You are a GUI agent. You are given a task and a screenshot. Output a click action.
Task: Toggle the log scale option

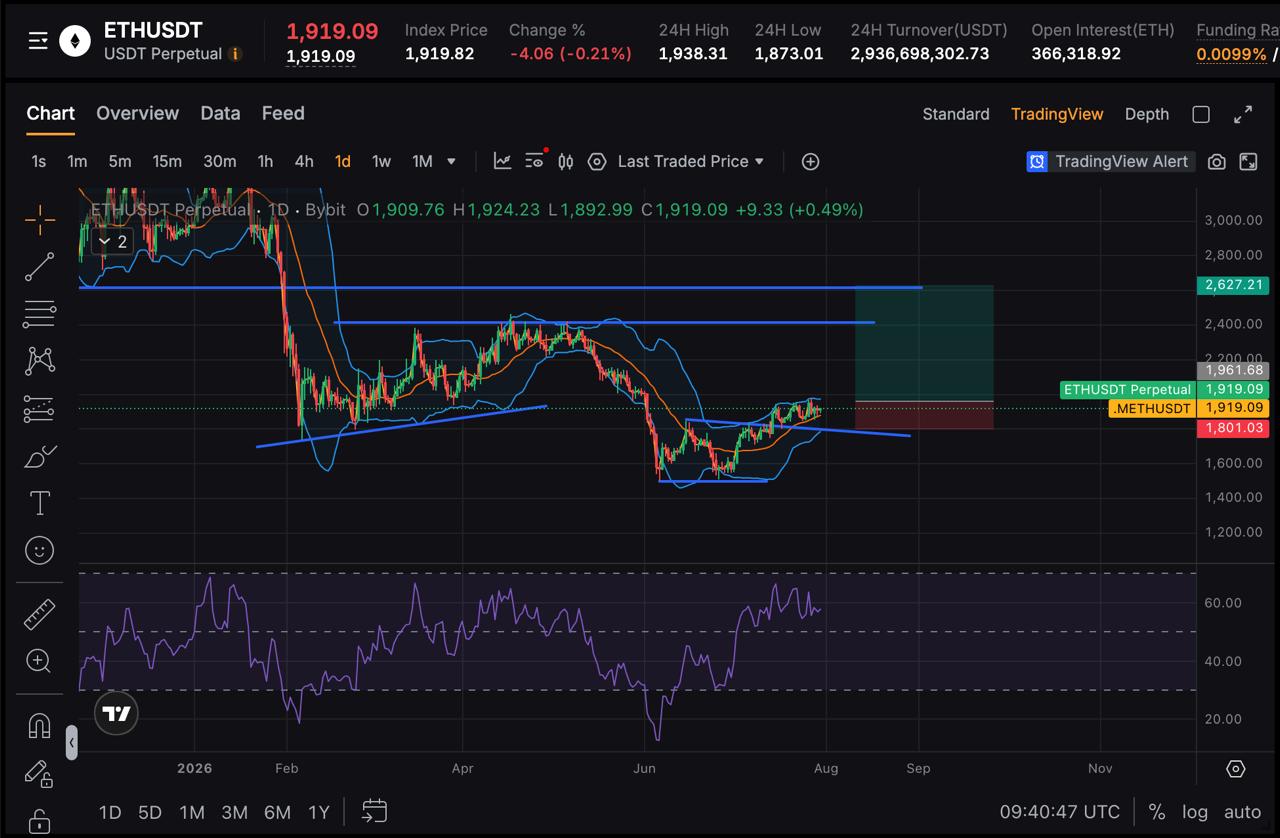1195,812
